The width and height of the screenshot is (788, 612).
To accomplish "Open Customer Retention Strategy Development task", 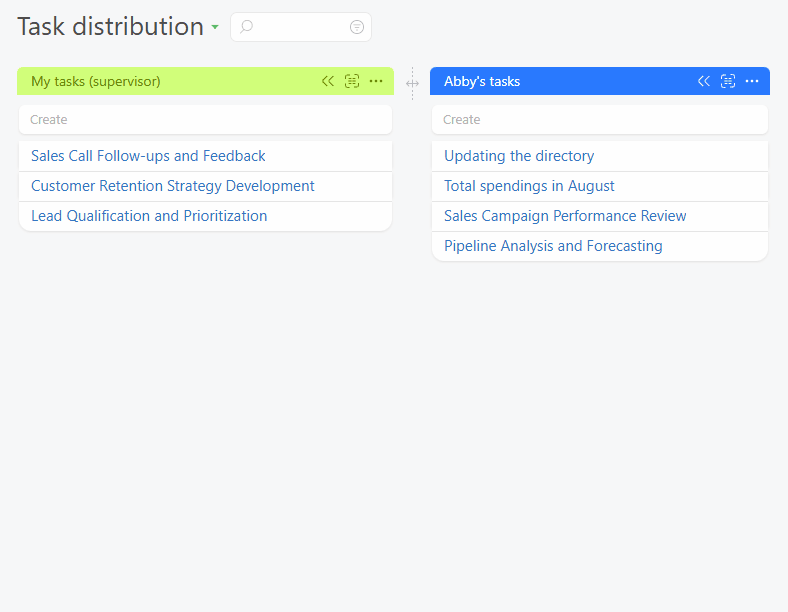I will 173,186.
